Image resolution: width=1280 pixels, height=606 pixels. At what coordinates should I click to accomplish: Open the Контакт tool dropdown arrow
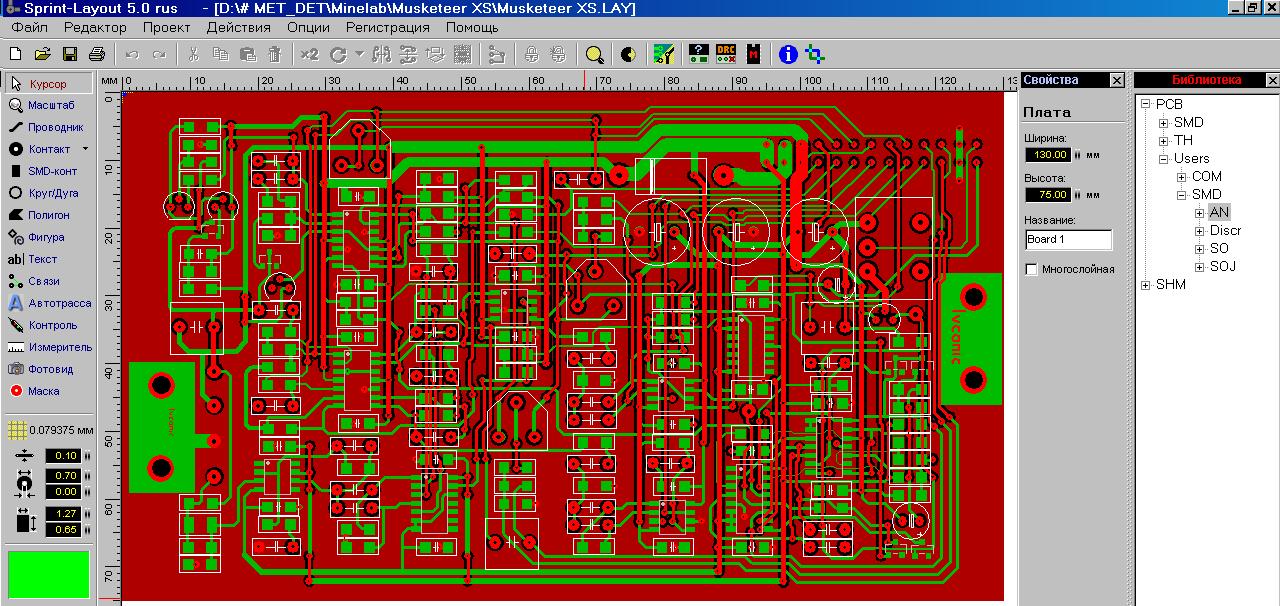click(85, 149)
